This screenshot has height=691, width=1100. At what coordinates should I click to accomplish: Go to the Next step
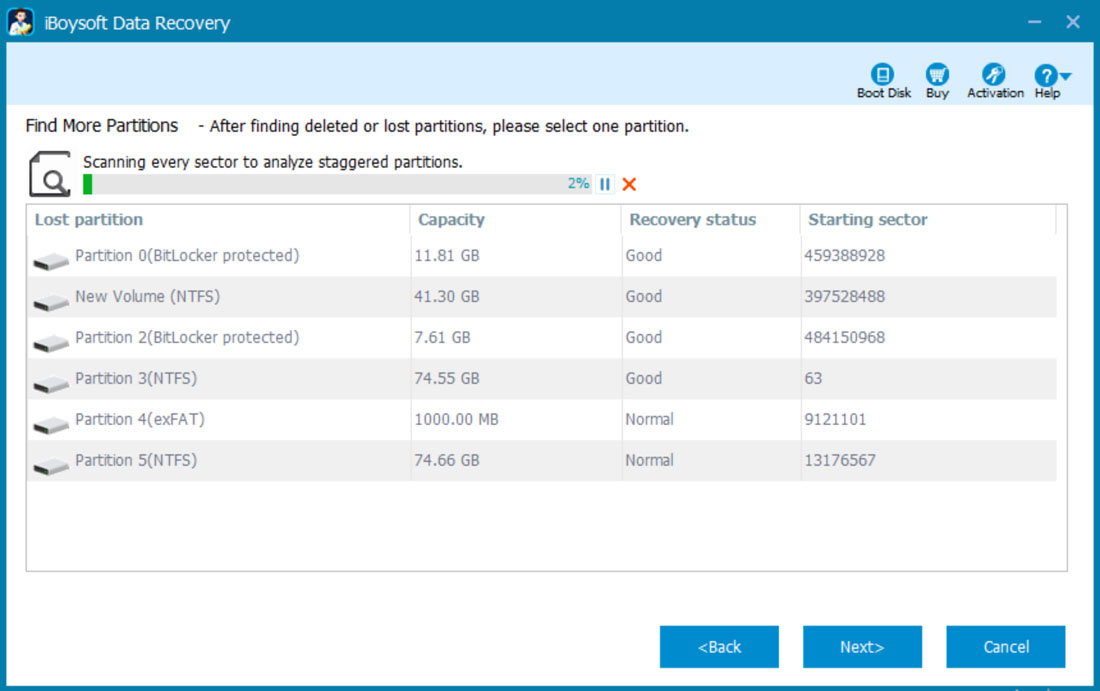862,647
